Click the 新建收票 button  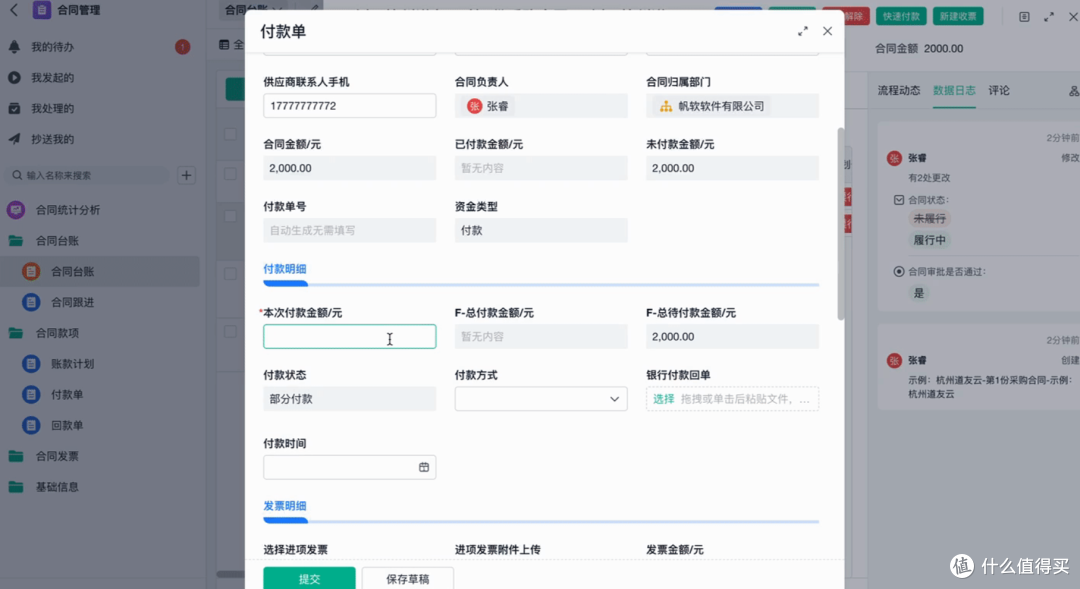point(958,16)
